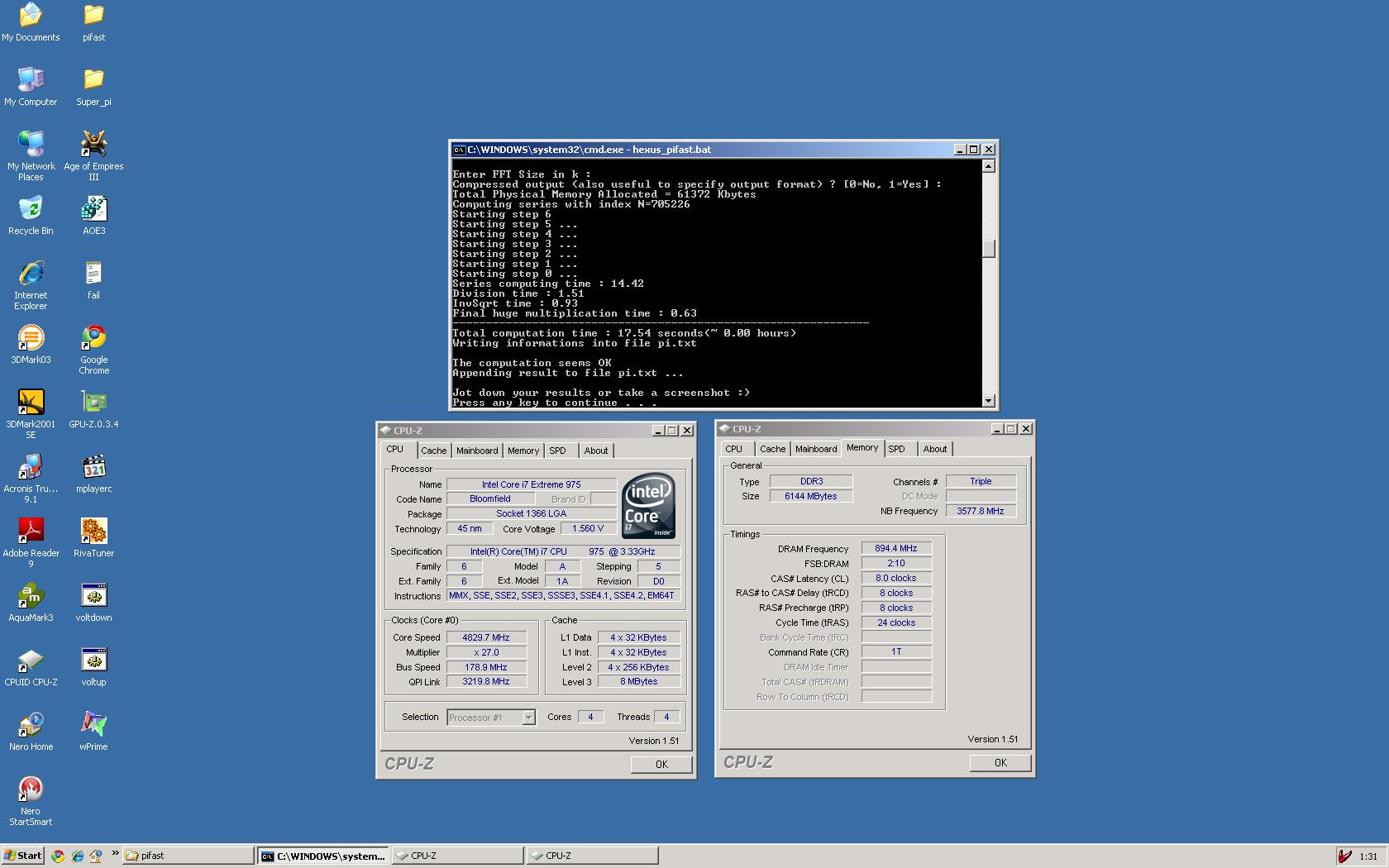Open About tab in right CPU-Z window
Image resolution: width=1389 pixels, height=868 pixels.
(935, 449)
